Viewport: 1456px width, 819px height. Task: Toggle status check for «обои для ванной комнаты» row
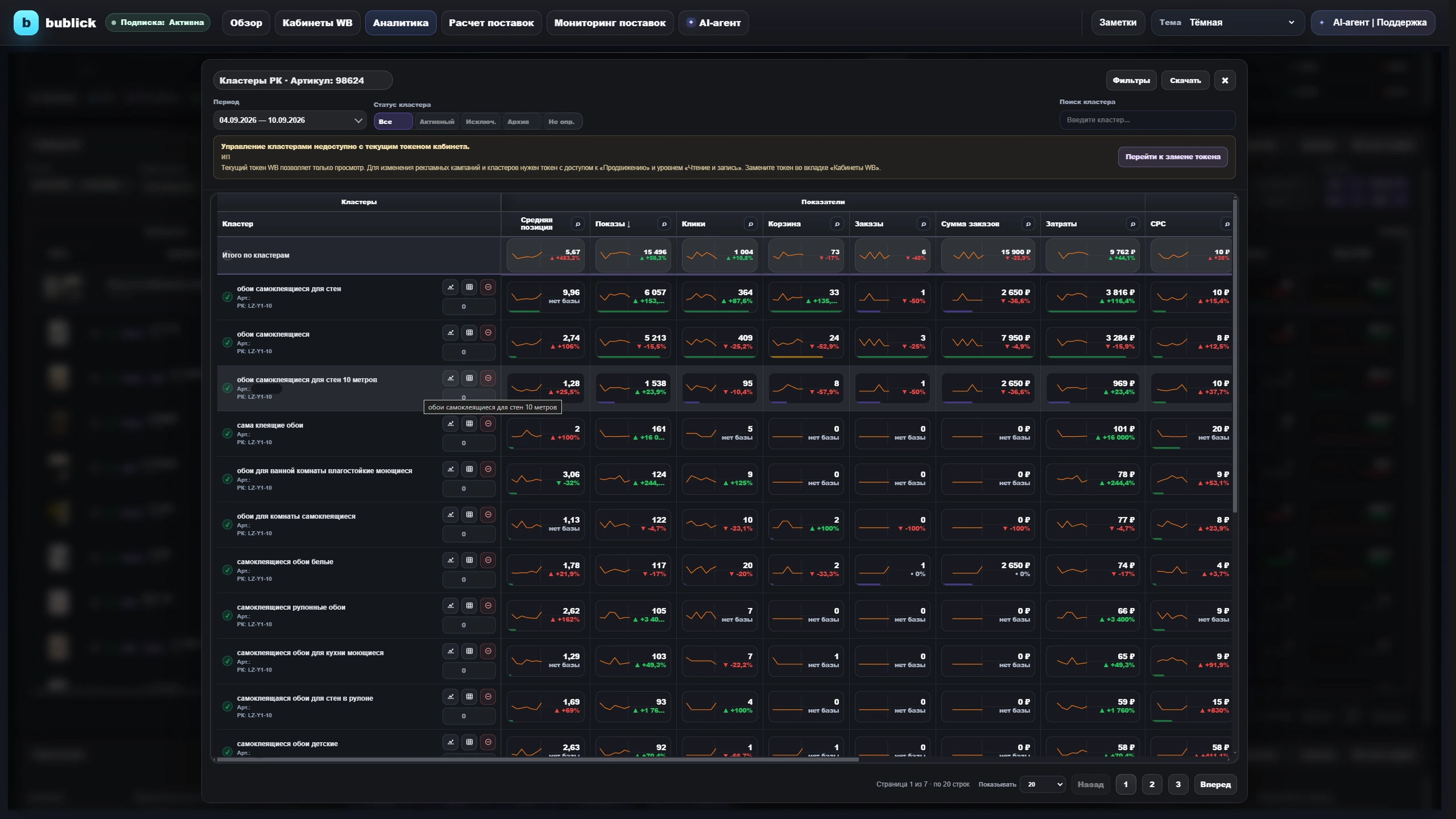[x=227, y=479]
